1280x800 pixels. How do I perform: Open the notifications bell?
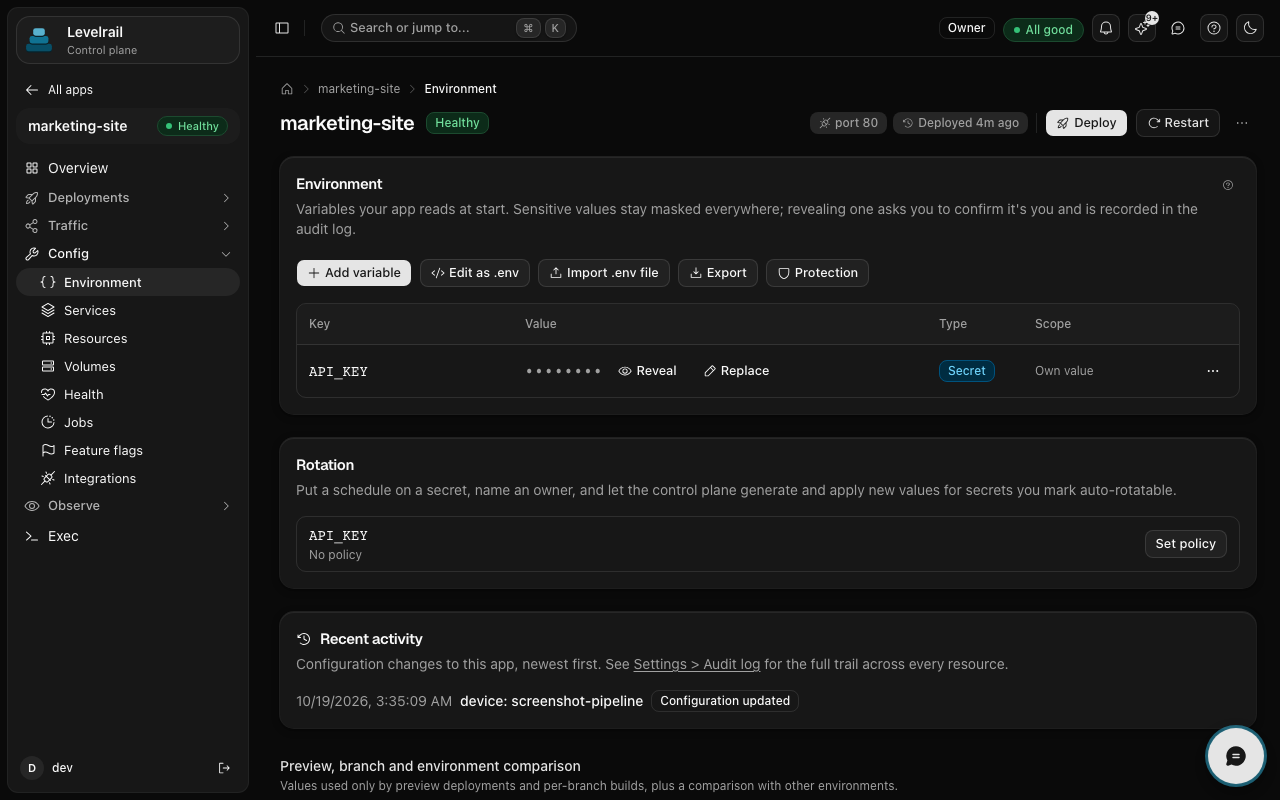click(1106, 28)
